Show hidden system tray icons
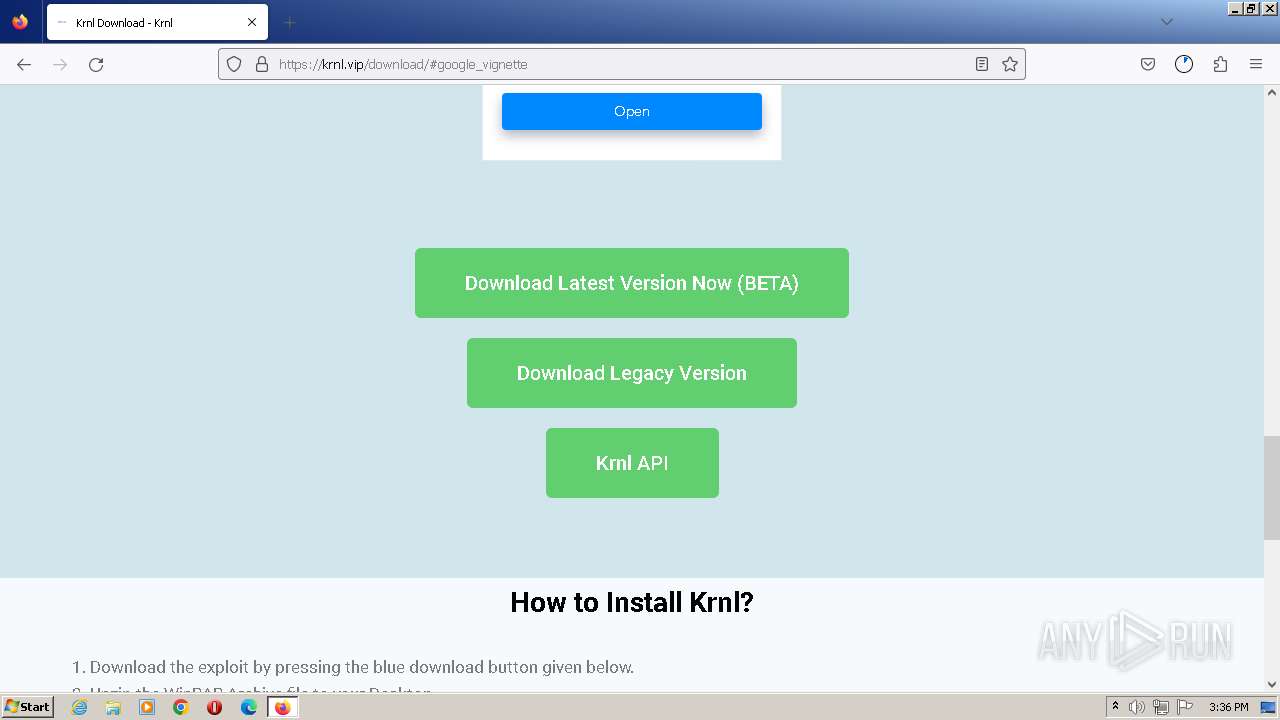 pos(1115,707)
